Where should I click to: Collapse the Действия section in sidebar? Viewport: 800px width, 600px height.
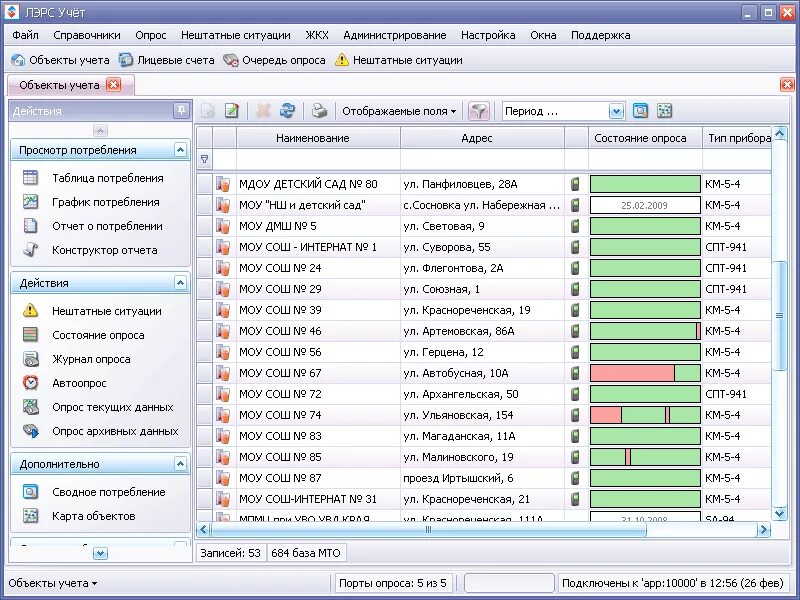[x=180, y=283]
